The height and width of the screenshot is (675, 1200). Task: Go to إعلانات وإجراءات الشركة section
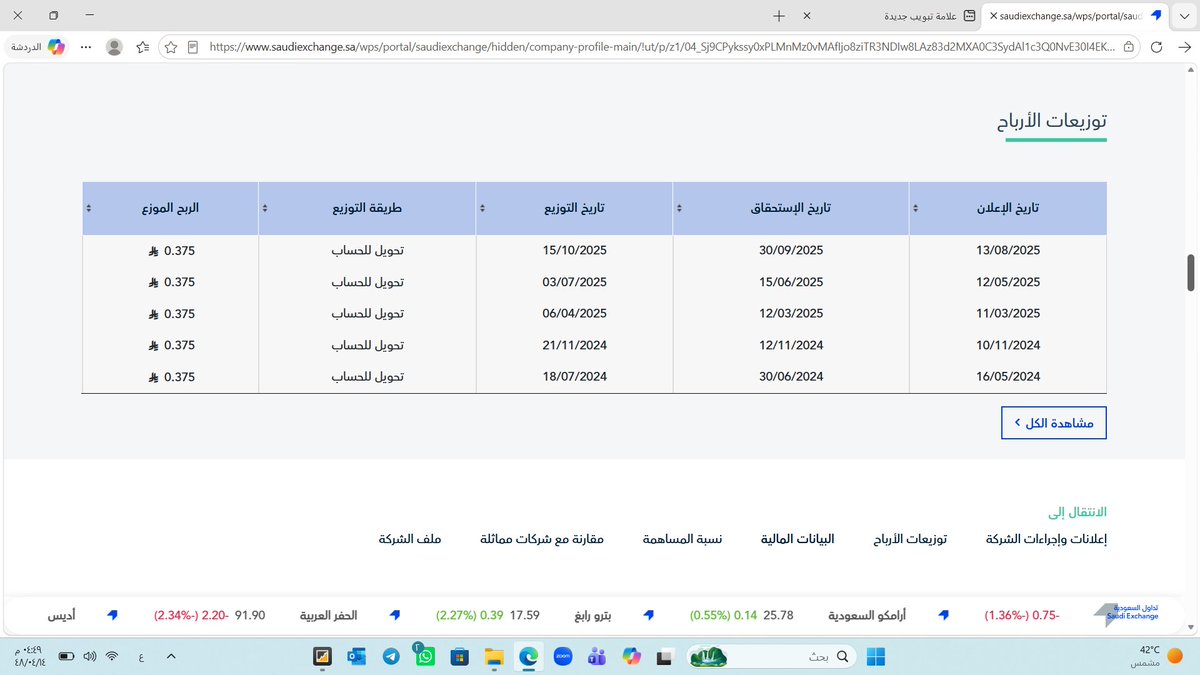coord(1046,539)
